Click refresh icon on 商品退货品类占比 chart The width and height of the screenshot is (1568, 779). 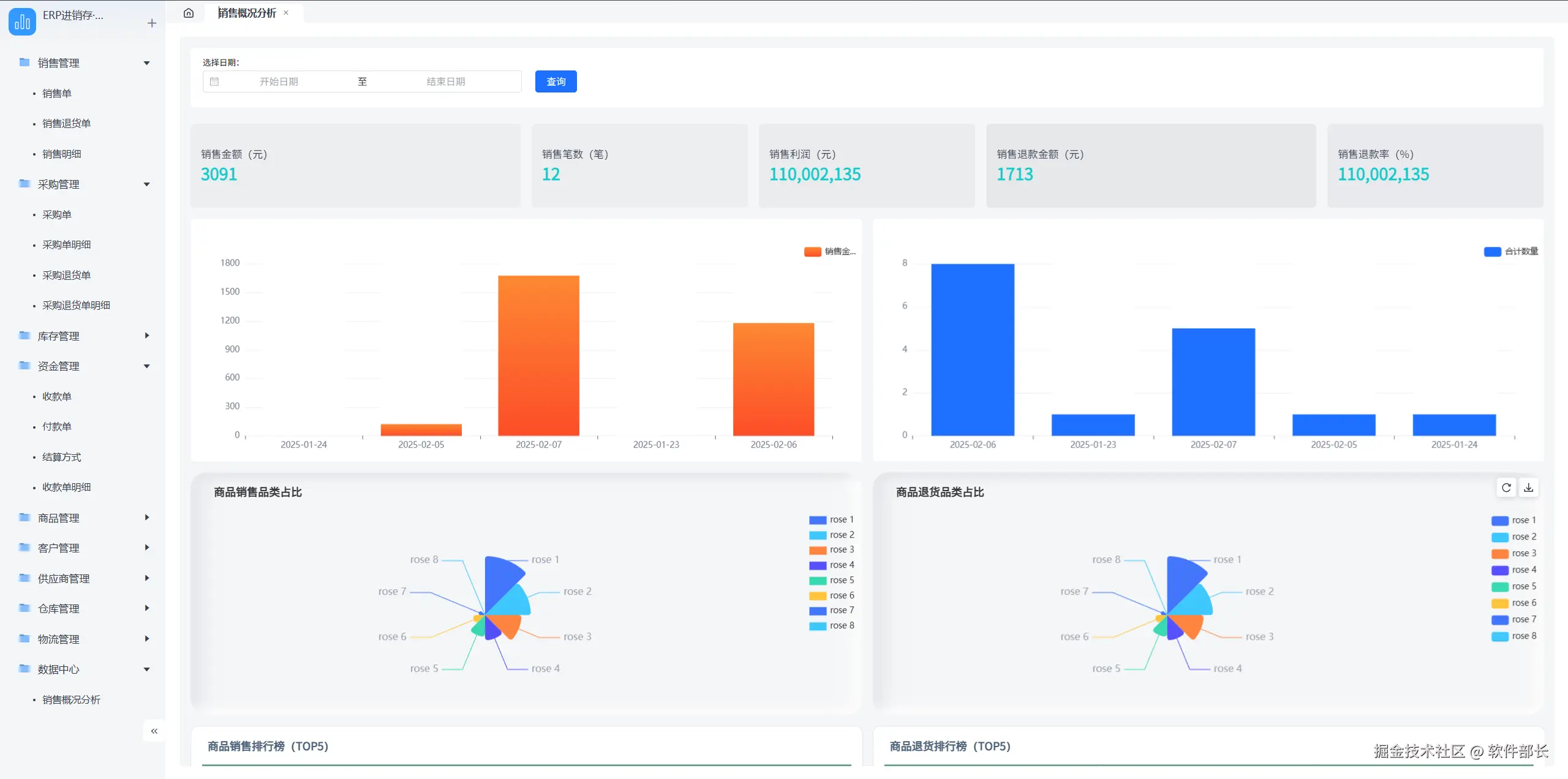point(1506,487)
